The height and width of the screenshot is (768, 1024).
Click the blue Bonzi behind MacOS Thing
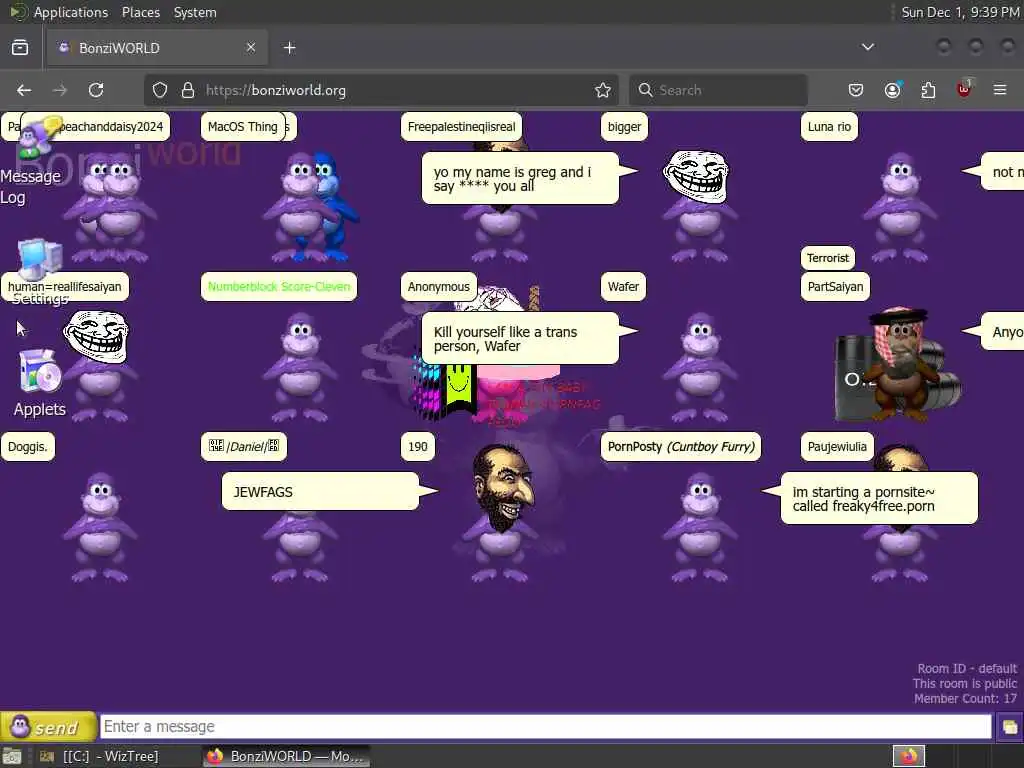333,209
